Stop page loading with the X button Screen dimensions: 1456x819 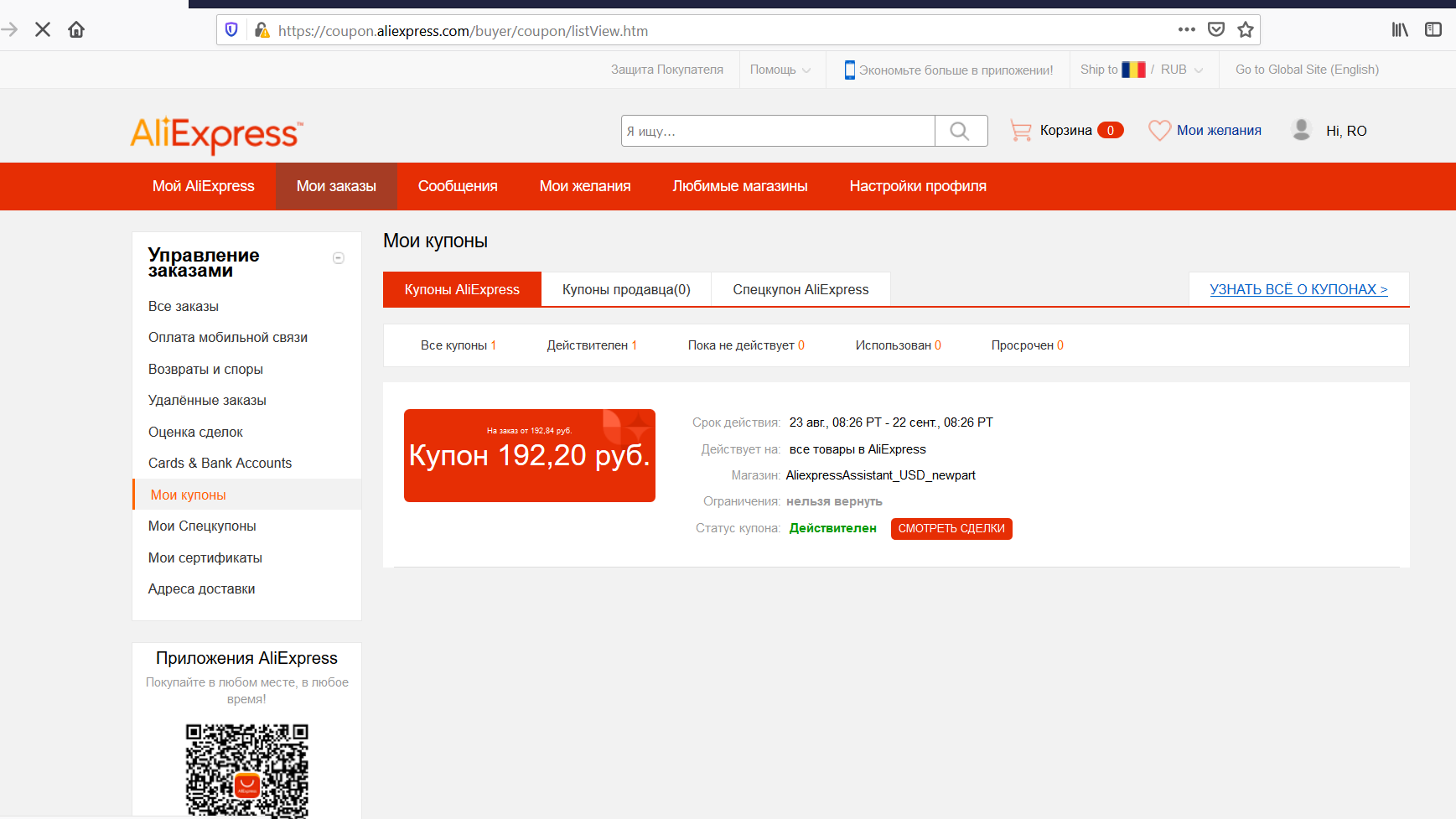tap(43, 30)
